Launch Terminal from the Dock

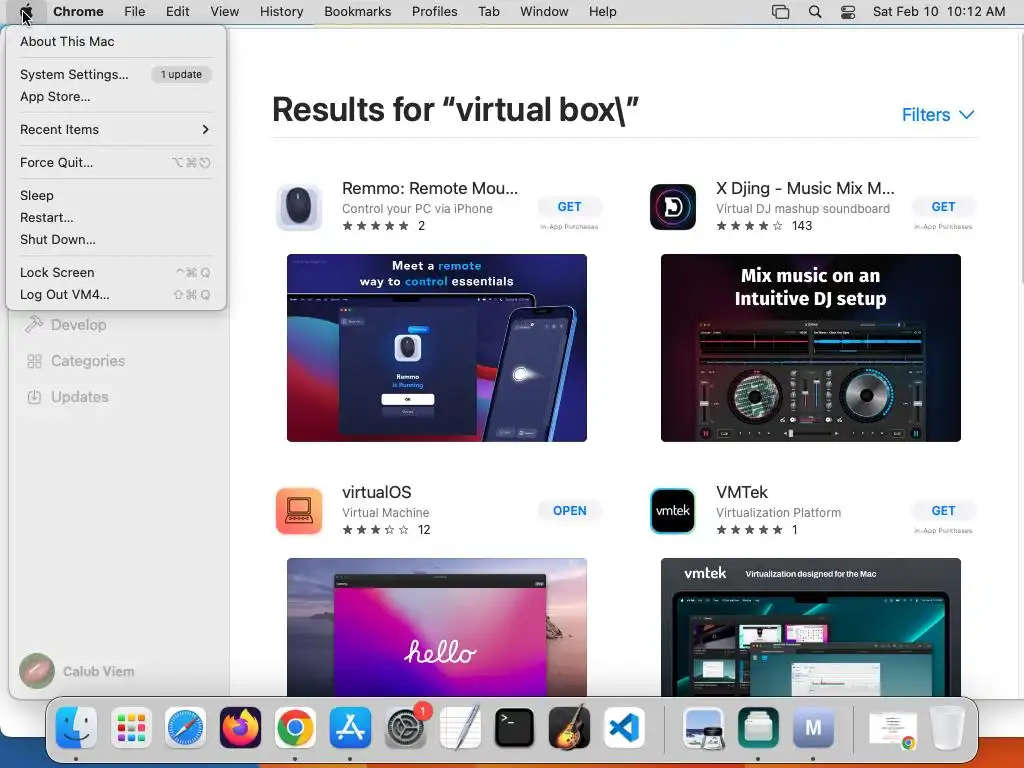click(x=515, y=728)
